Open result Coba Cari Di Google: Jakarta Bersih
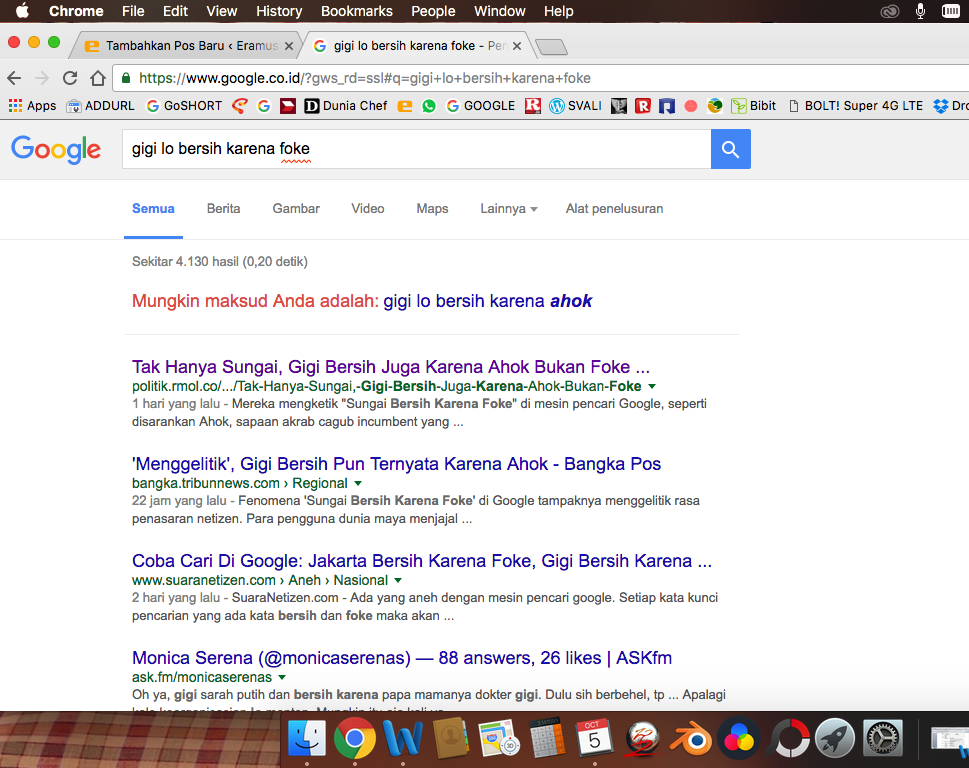This screenshot has width=969, height=768. 421,561
